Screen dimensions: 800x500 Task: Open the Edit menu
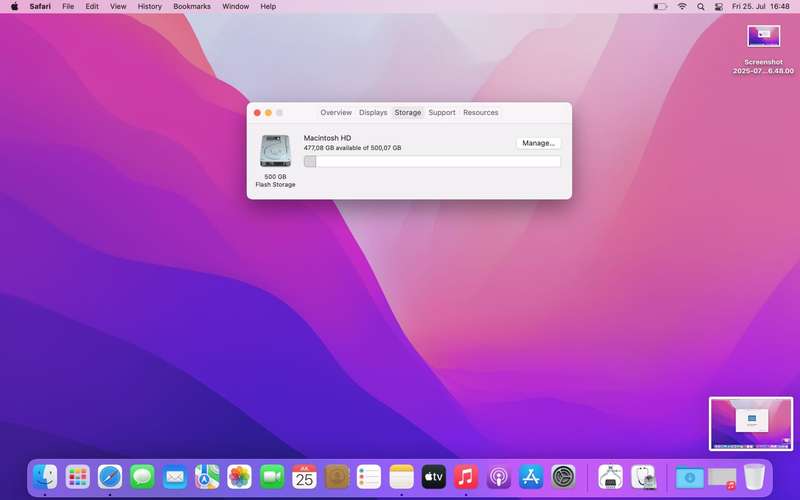[92, 7]
